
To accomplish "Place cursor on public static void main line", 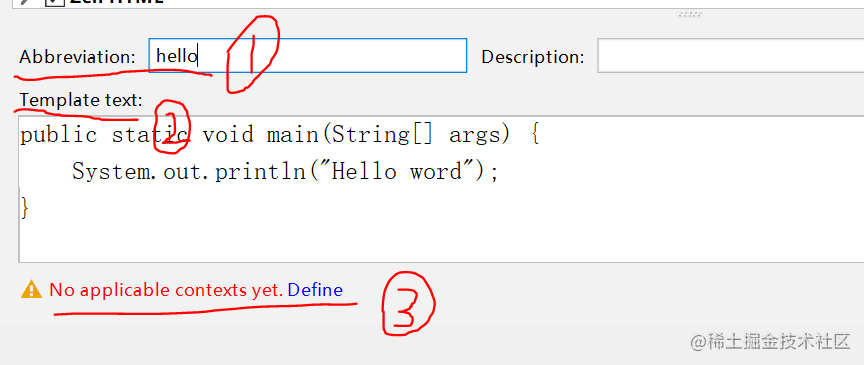I will point(280,135).
